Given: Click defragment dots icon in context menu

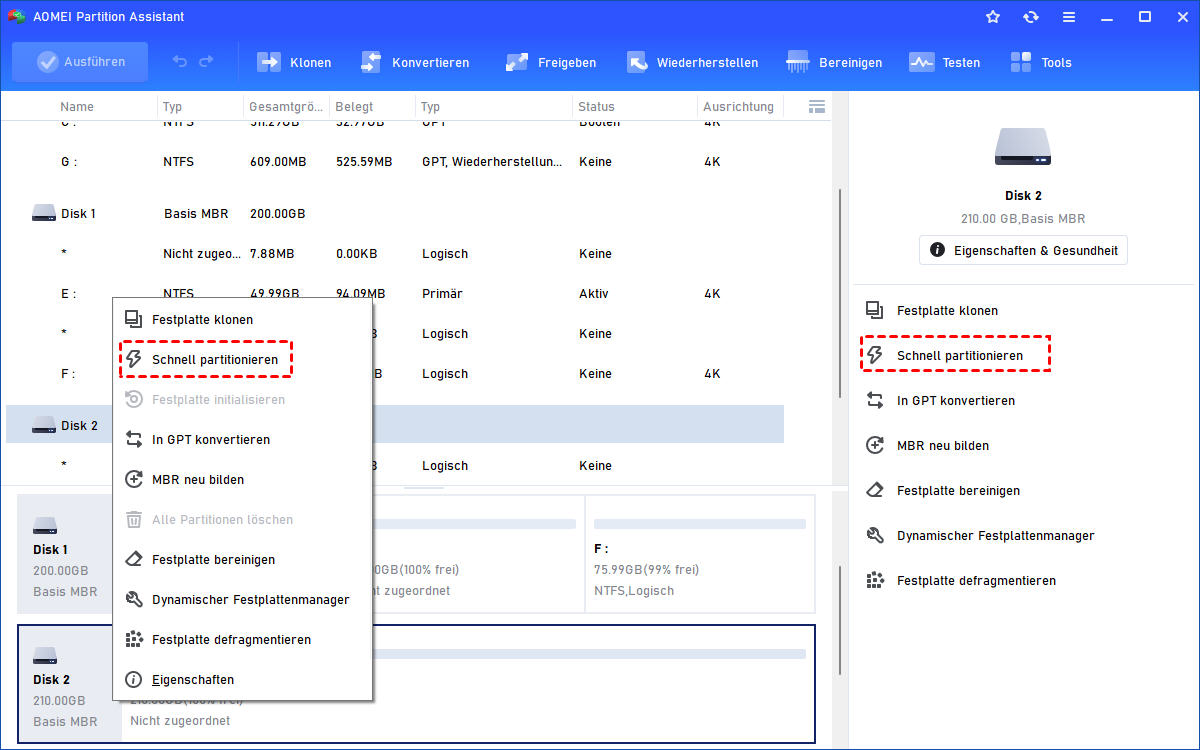Looking at the screenshot, I should point(133,639).
